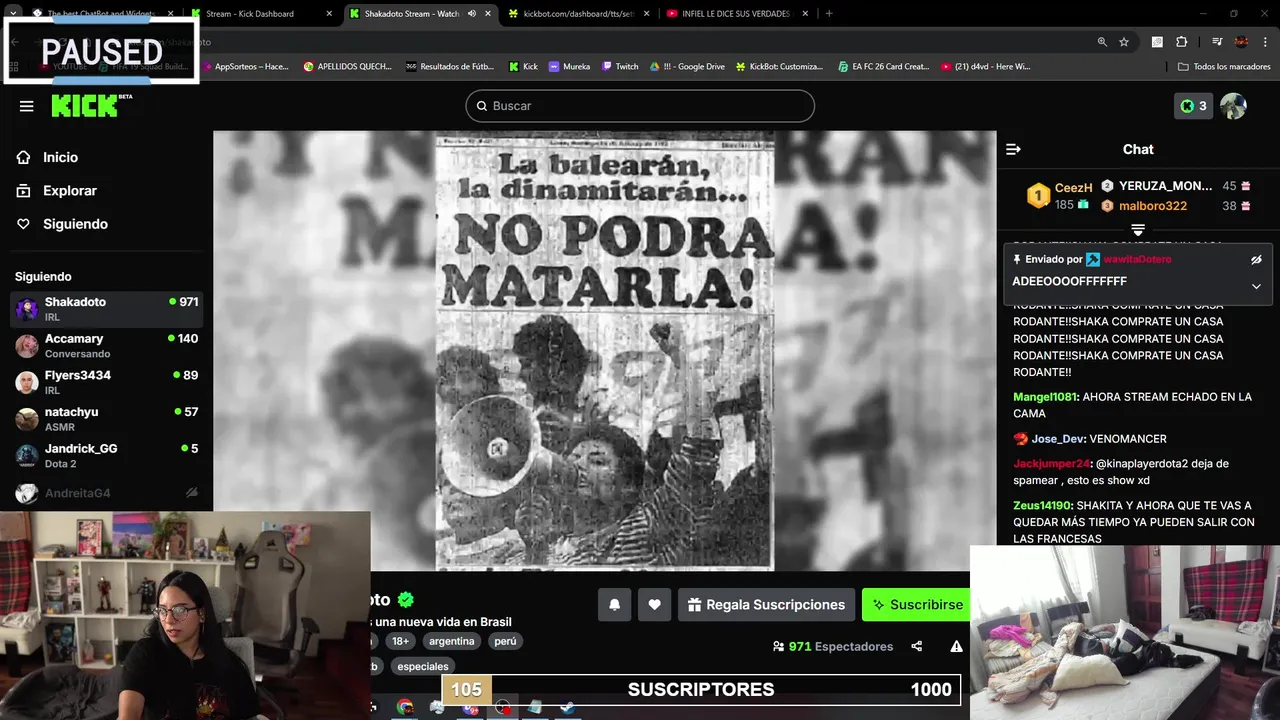Open Todos los marcadores folder

[1224, 67]
